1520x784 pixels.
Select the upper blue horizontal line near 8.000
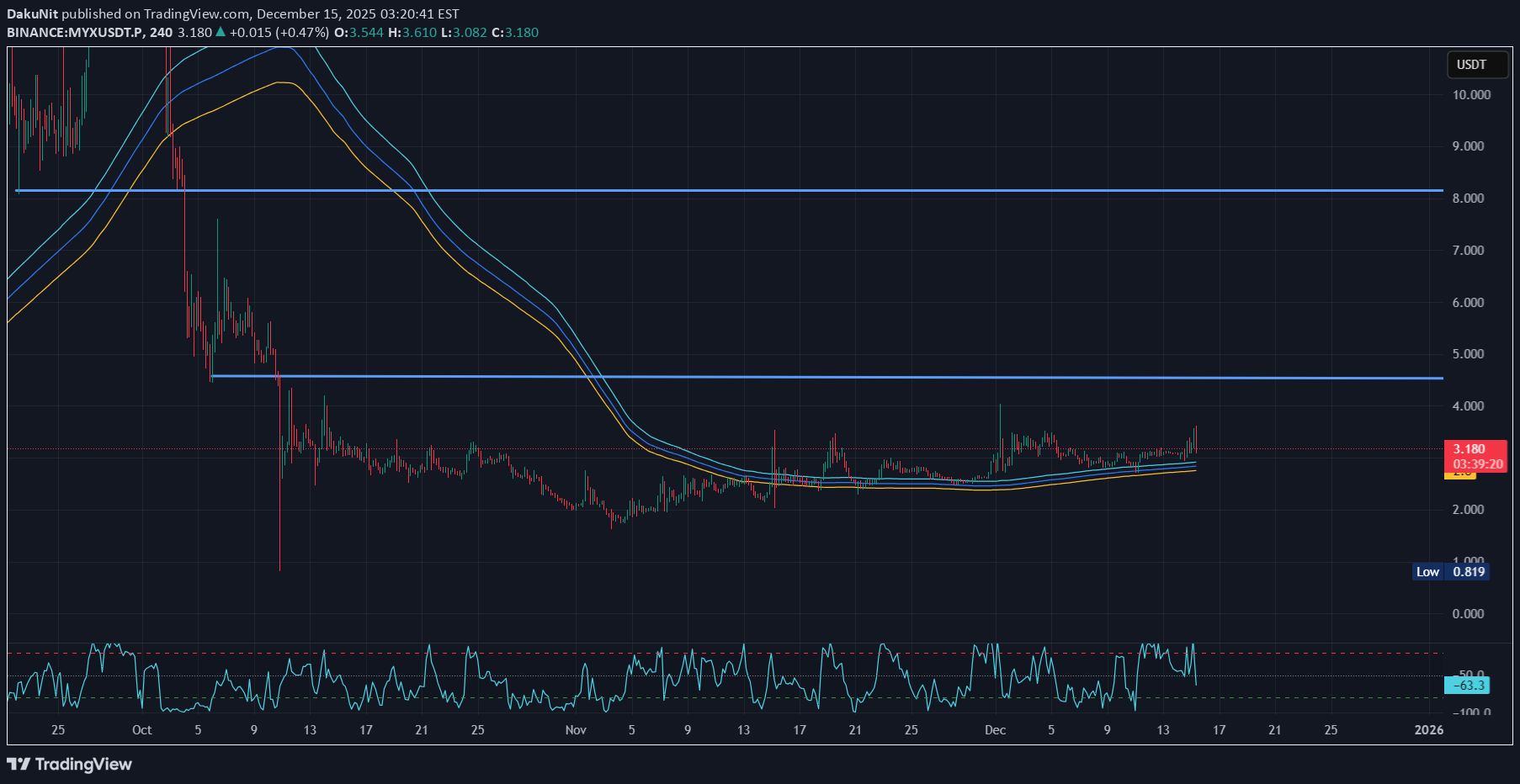pyautogui.click(x=757, y=191)
